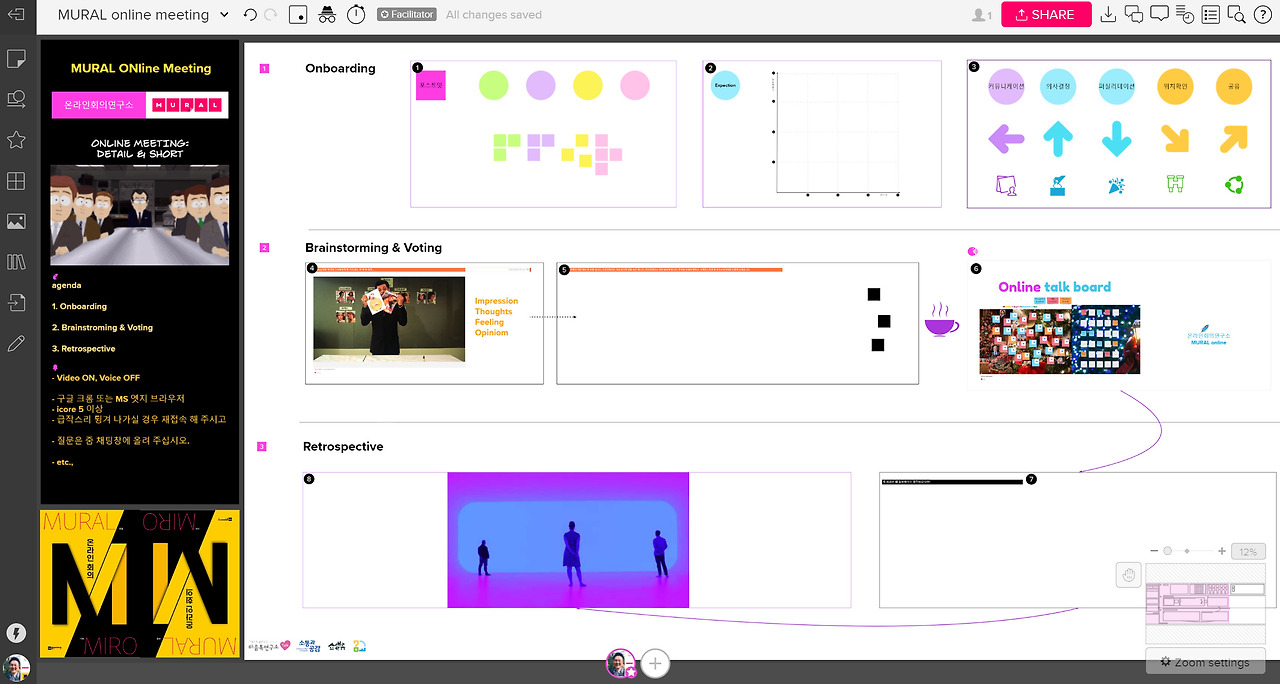The width and height of the screenshot is (1280, 684).
Task: Click the blue down arrow icon
Action: coord(1116,139)
